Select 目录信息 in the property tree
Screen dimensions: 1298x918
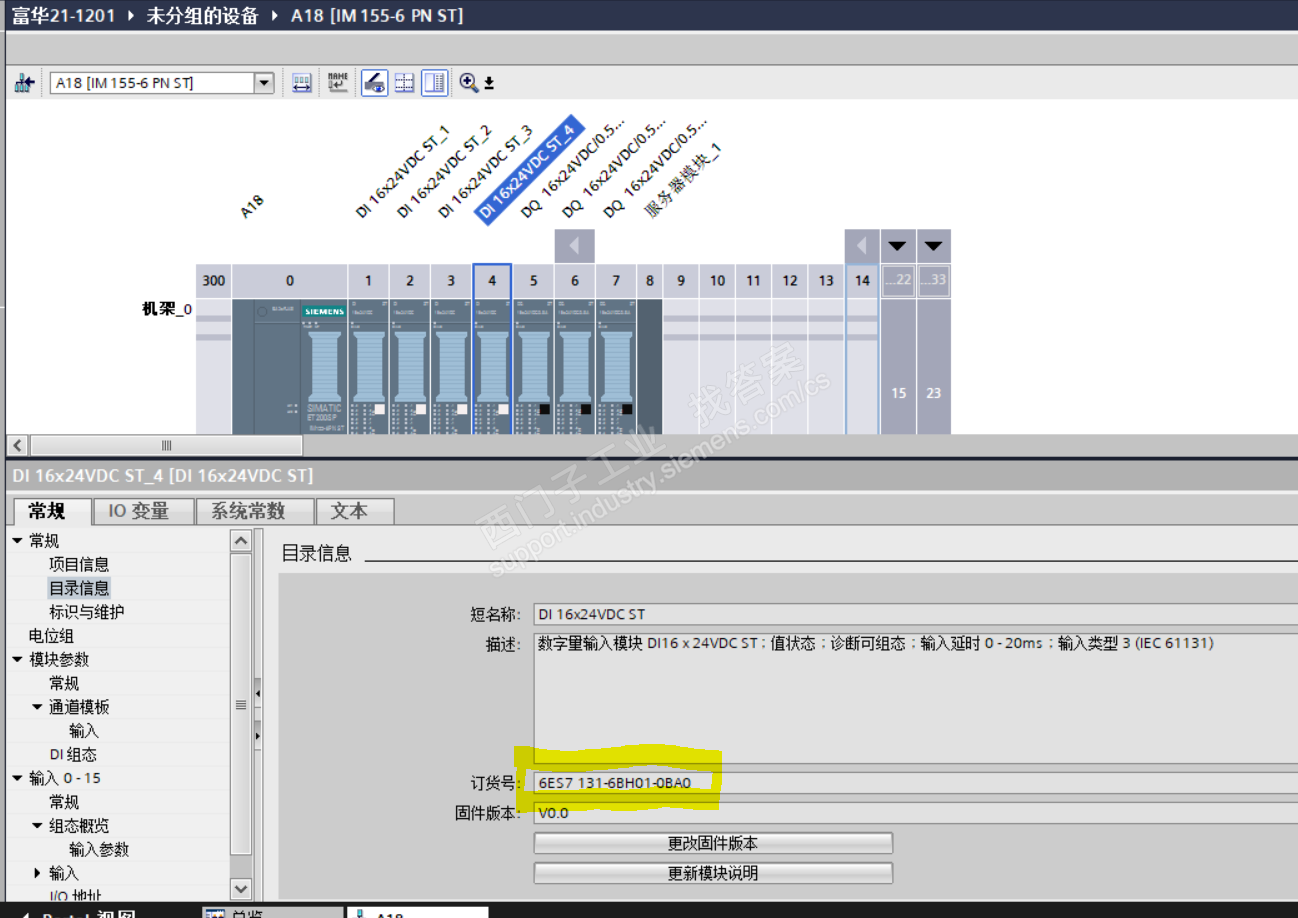pos(79,588)
